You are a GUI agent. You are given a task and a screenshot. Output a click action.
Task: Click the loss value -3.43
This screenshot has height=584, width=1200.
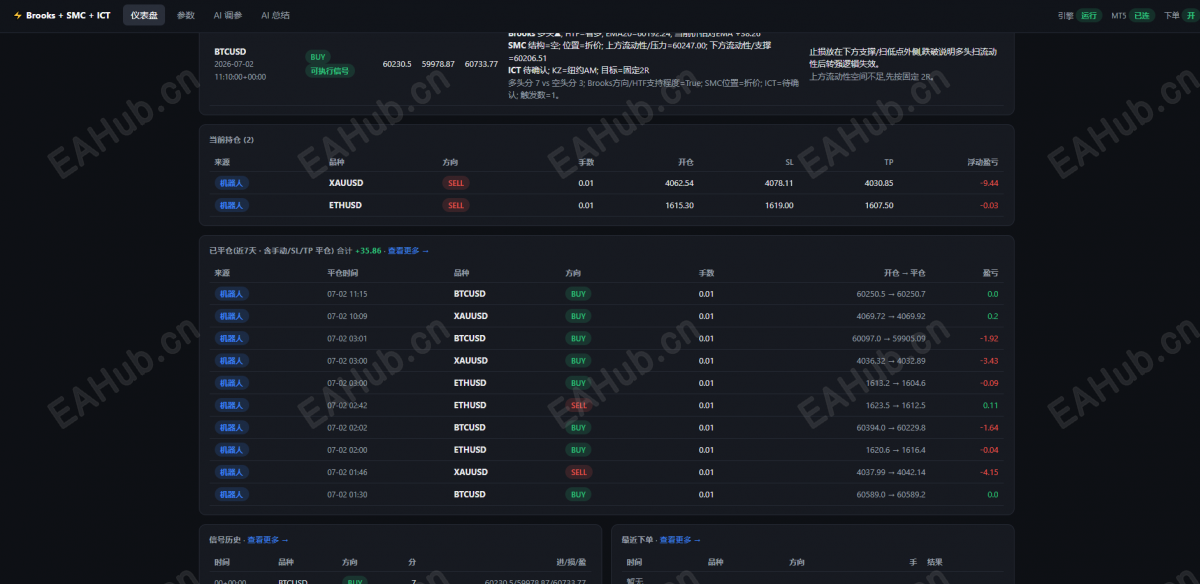click(989, 360)
